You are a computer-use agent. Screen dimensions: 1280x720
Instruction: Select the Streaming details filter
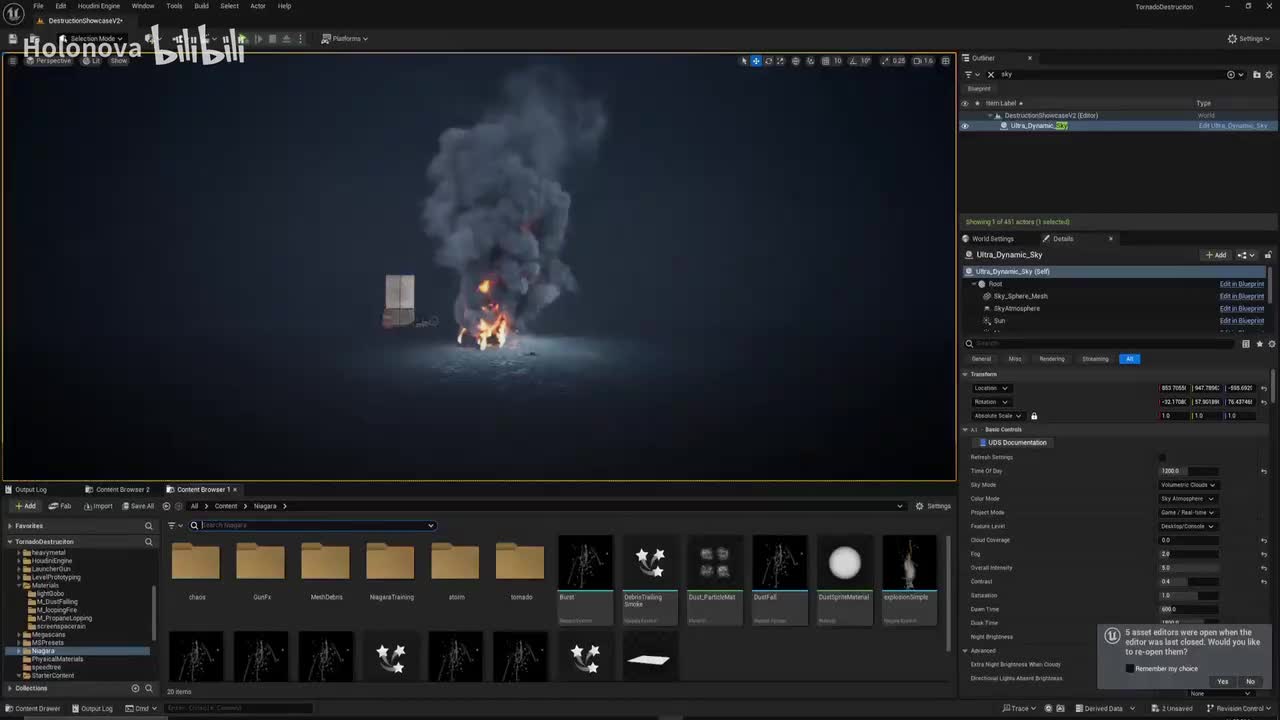[x=1095, y=359]
